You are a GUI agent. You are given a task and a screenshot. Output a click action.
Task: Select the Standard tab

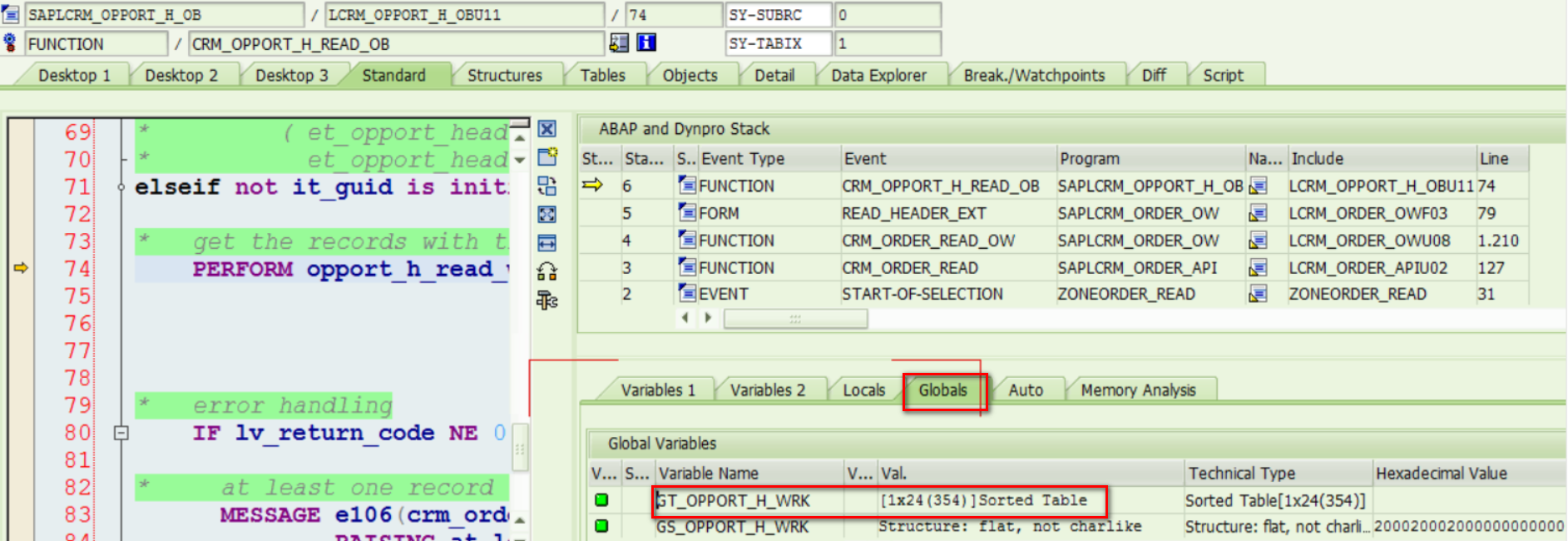click(x=394, y=75)
